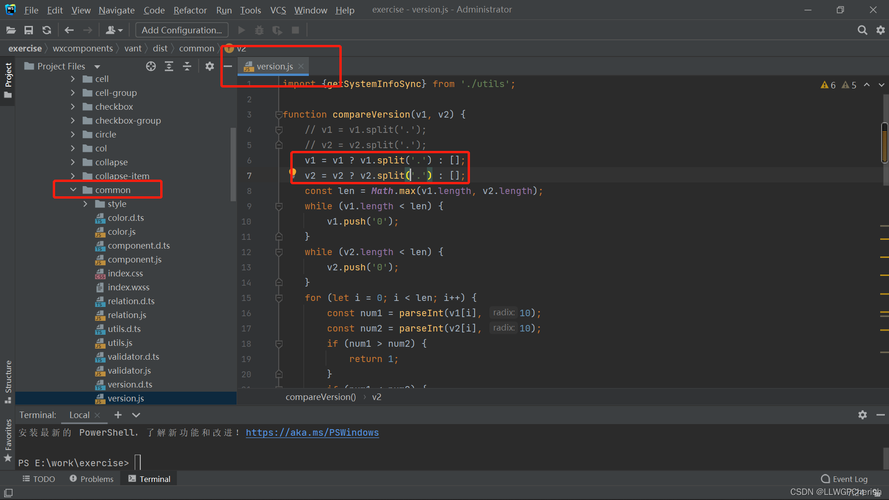889x500 pixels.
Task: Open the aka.ms/PSWindows link
Action: tap(312, 433)
